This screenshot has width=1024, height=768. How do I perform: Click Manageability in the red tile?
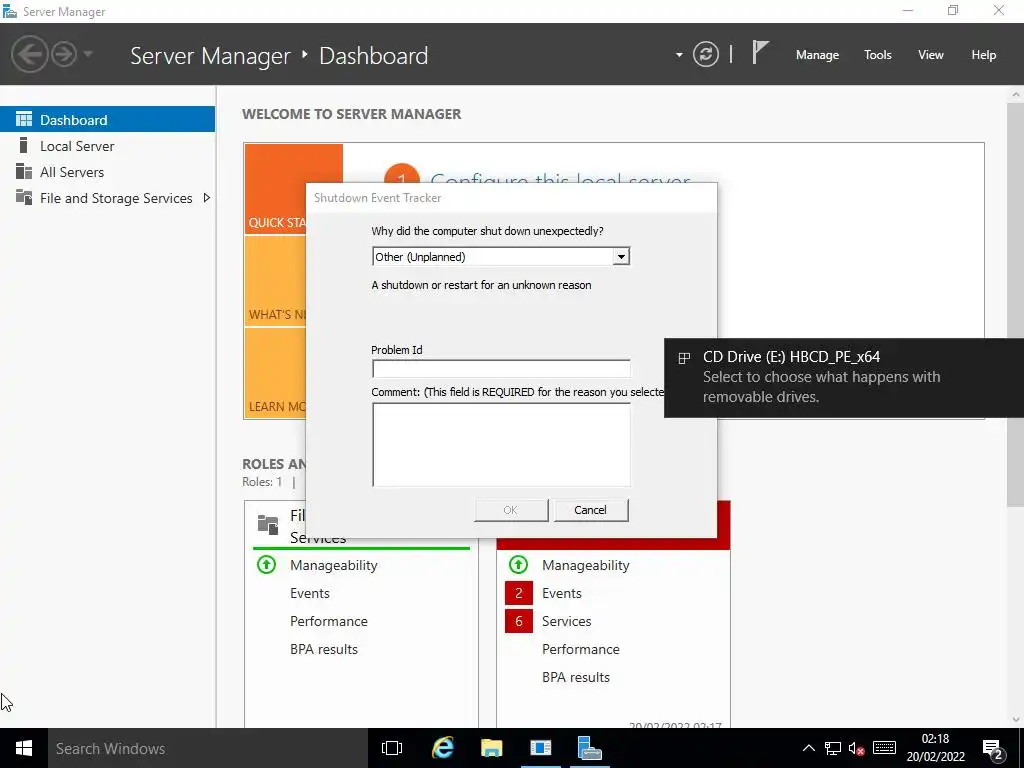(x=586, y=565)
